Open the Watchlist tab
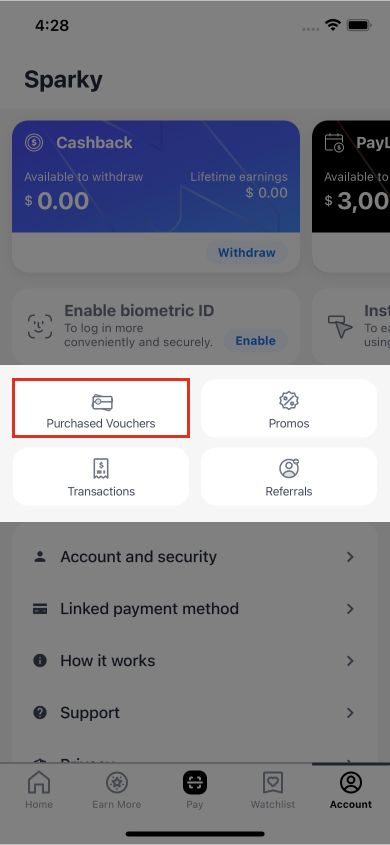The image size is (390, 845). 273,789
